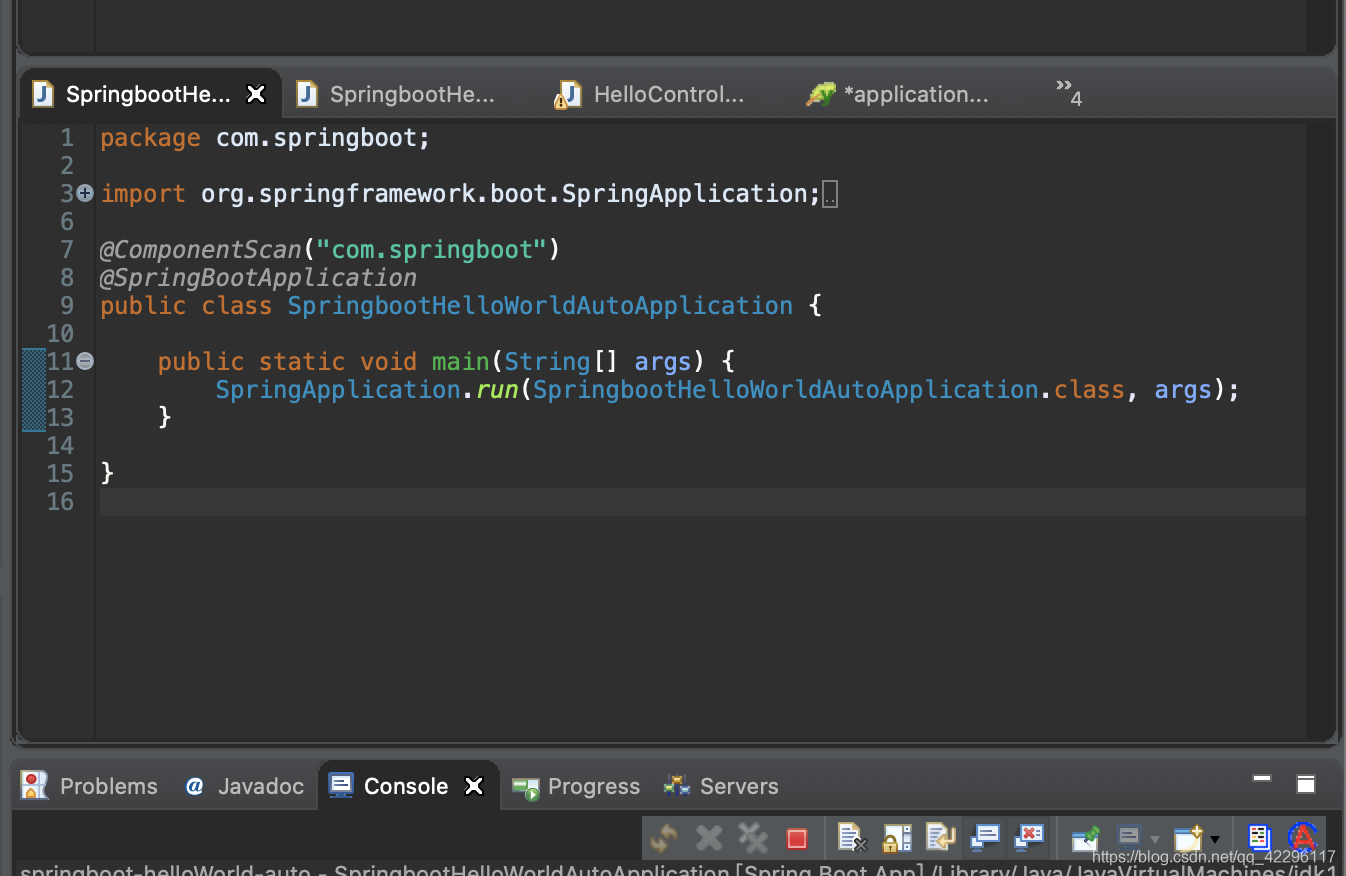Toggle show console on standard output change
The height and width of the screenshot is (876, 1346).
coord(985,836)
